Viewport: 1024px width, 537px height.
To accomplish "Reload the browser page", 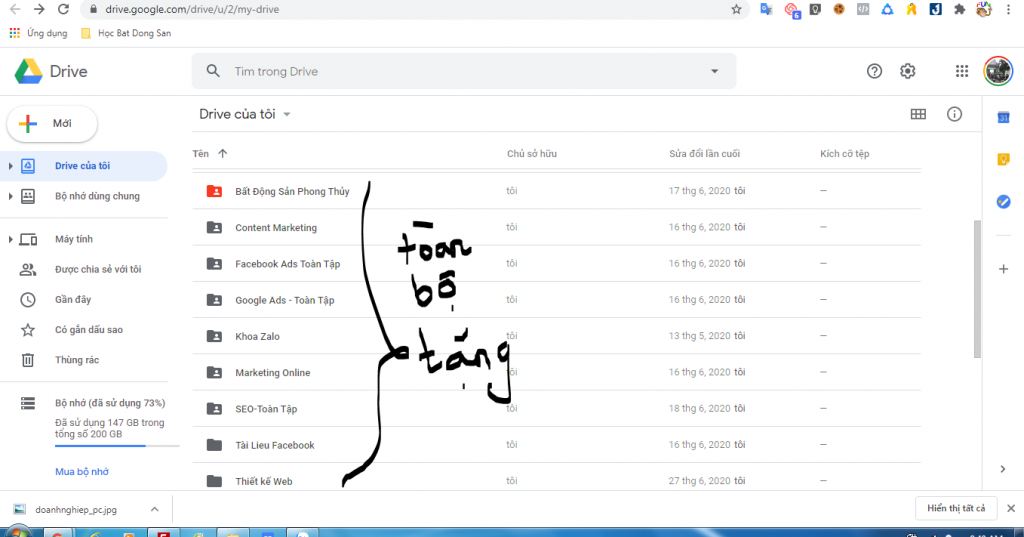I will pyautogui.click(x=63, y=9).
